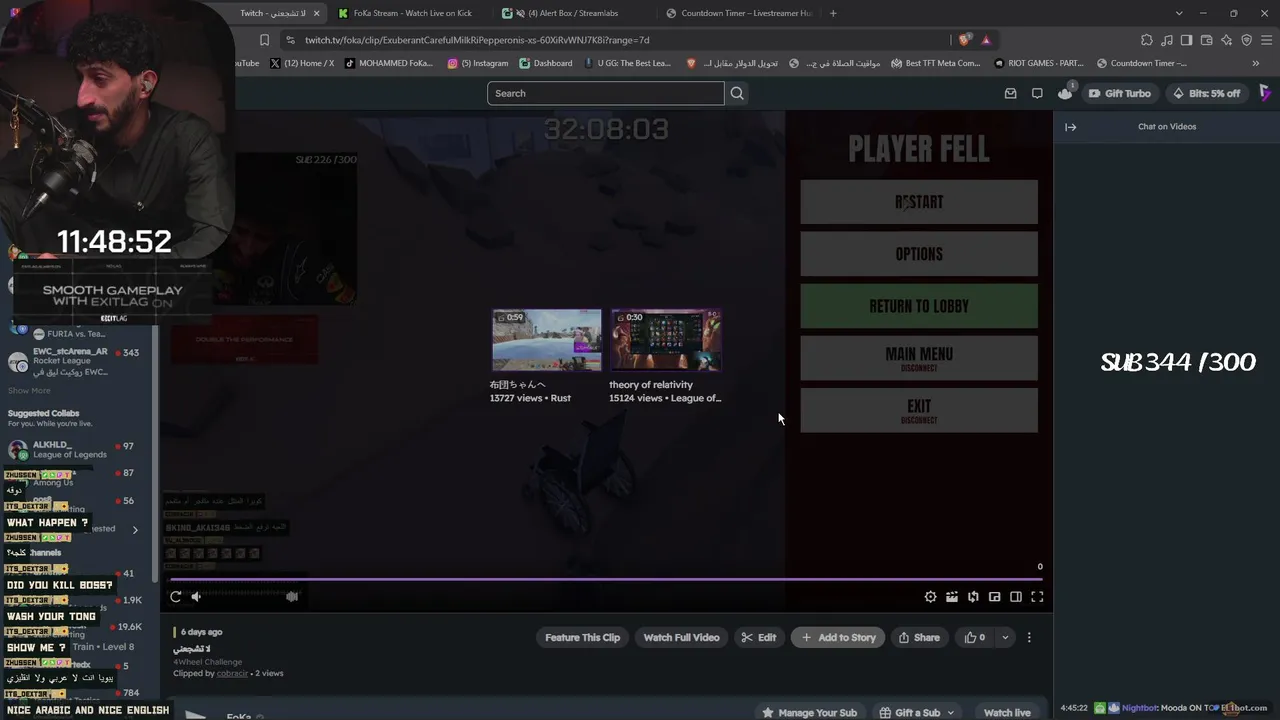This screenshot has width=1280, height=720.
Task: Open the Brave Wallet icon
Action: click(1206, 40)
